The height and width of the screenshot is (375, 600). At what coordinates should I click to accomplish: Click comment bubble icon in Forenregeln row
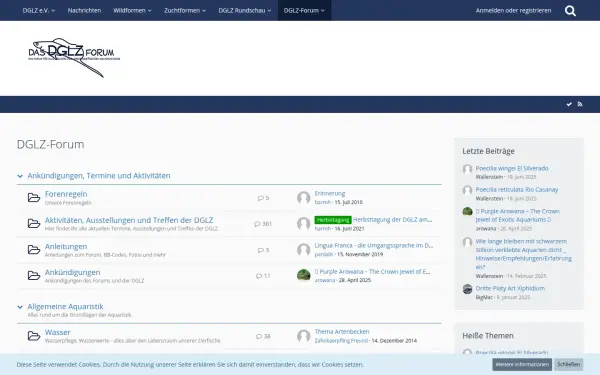(261, 198)
